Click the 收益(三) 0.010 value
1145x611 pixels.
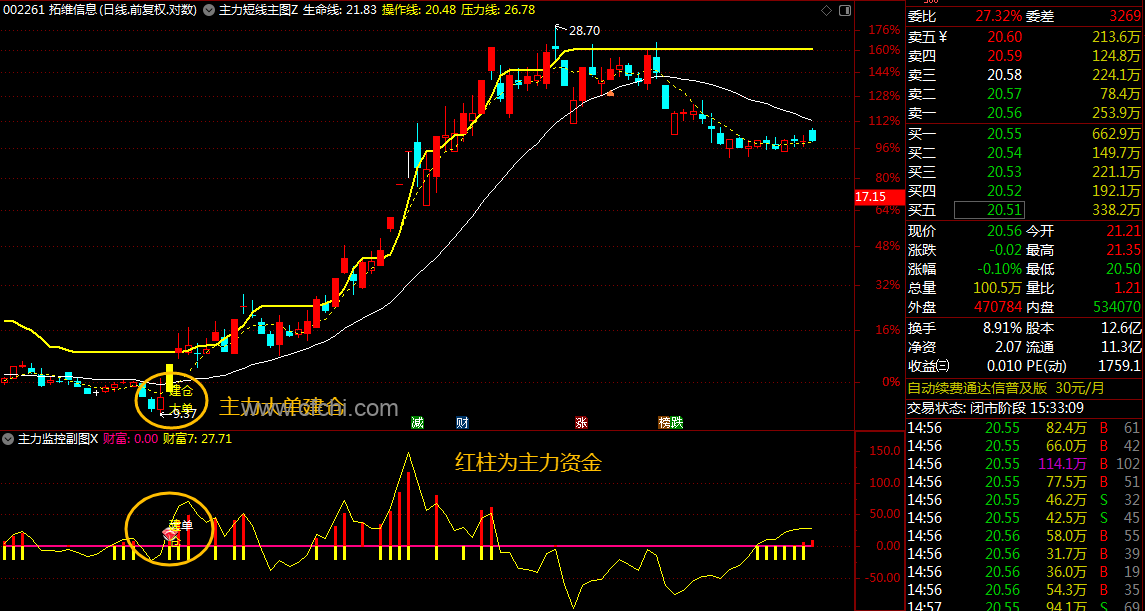[x=1006, y=365]
